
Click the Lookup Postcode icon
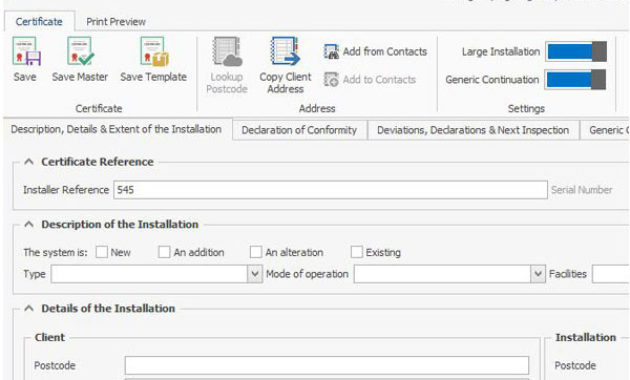[x=227, y=51]
